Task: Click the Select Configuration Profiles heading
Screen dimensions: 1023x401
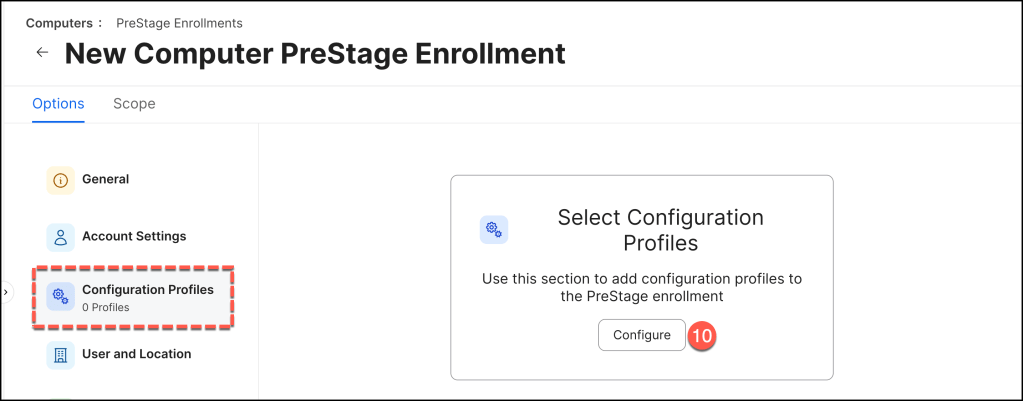Action: click(x=660, y=230)
